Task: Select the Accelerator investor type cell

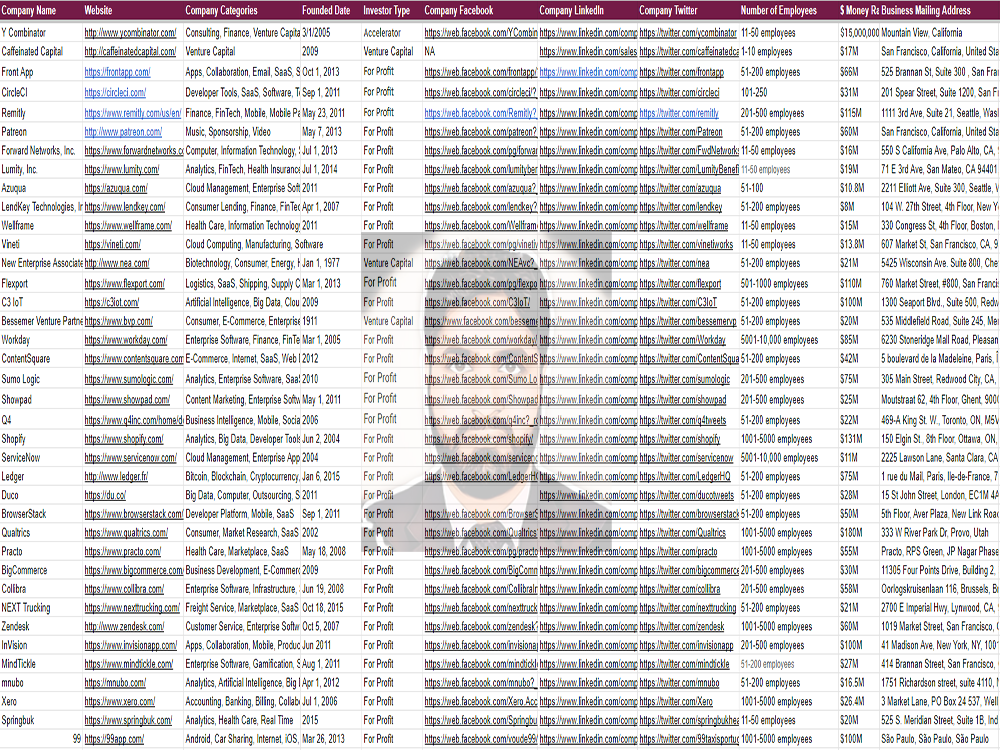Action: [x=382, y=33]
